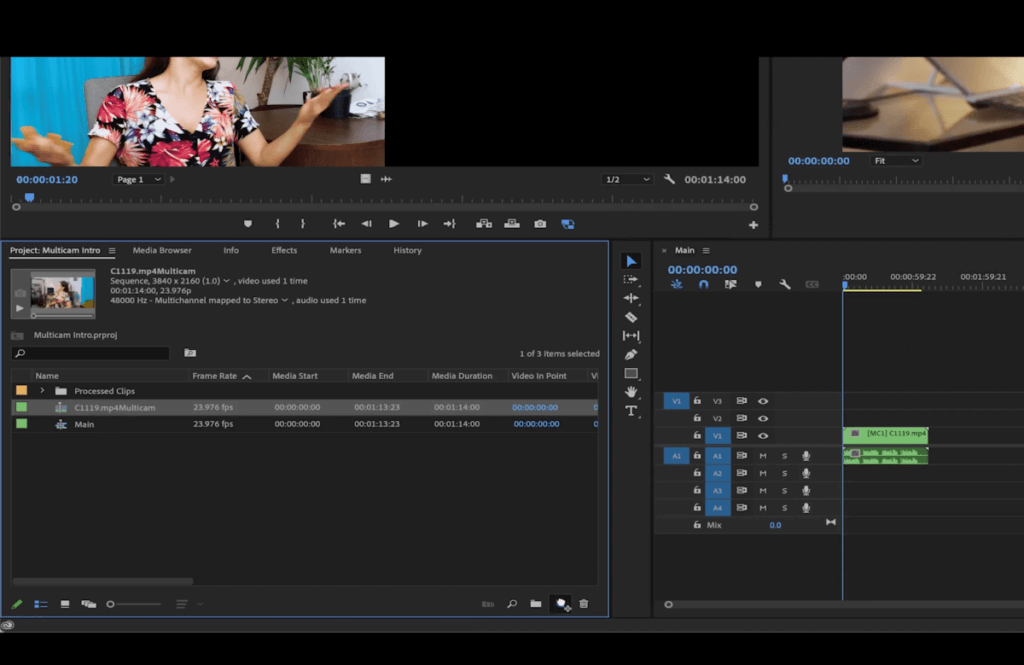Open the Captions display icon in the timeline
This screenshot has height=665, width=1024.
click(x=812, y=285)
